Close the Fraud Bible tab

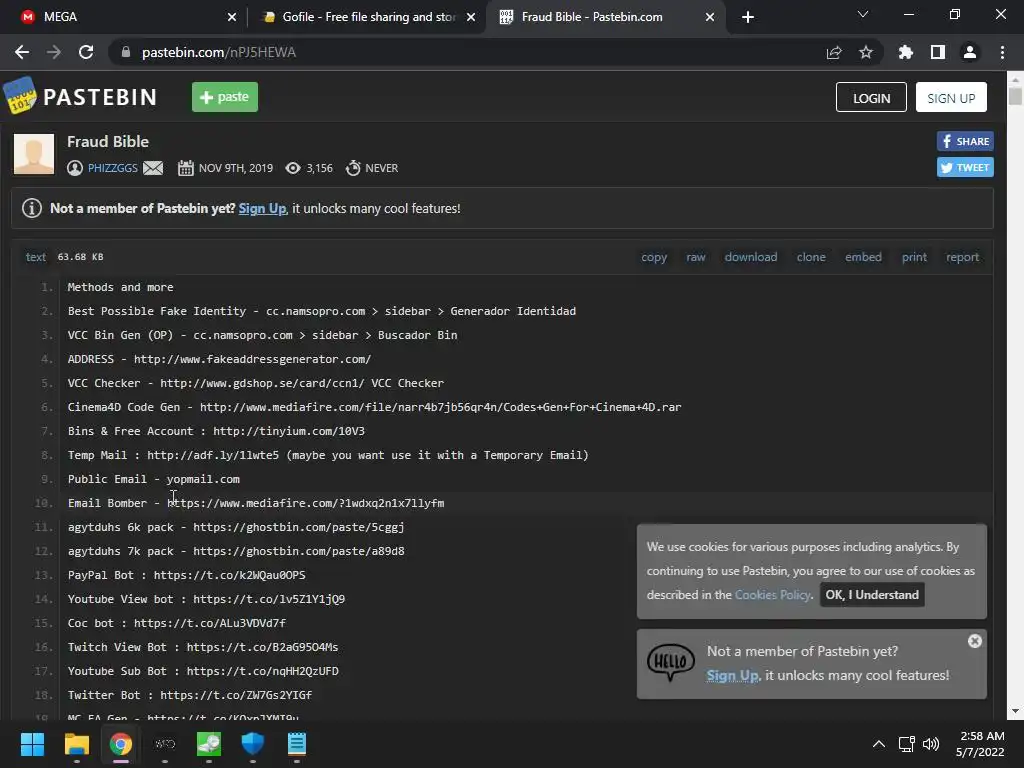click(x=710, y=18)
